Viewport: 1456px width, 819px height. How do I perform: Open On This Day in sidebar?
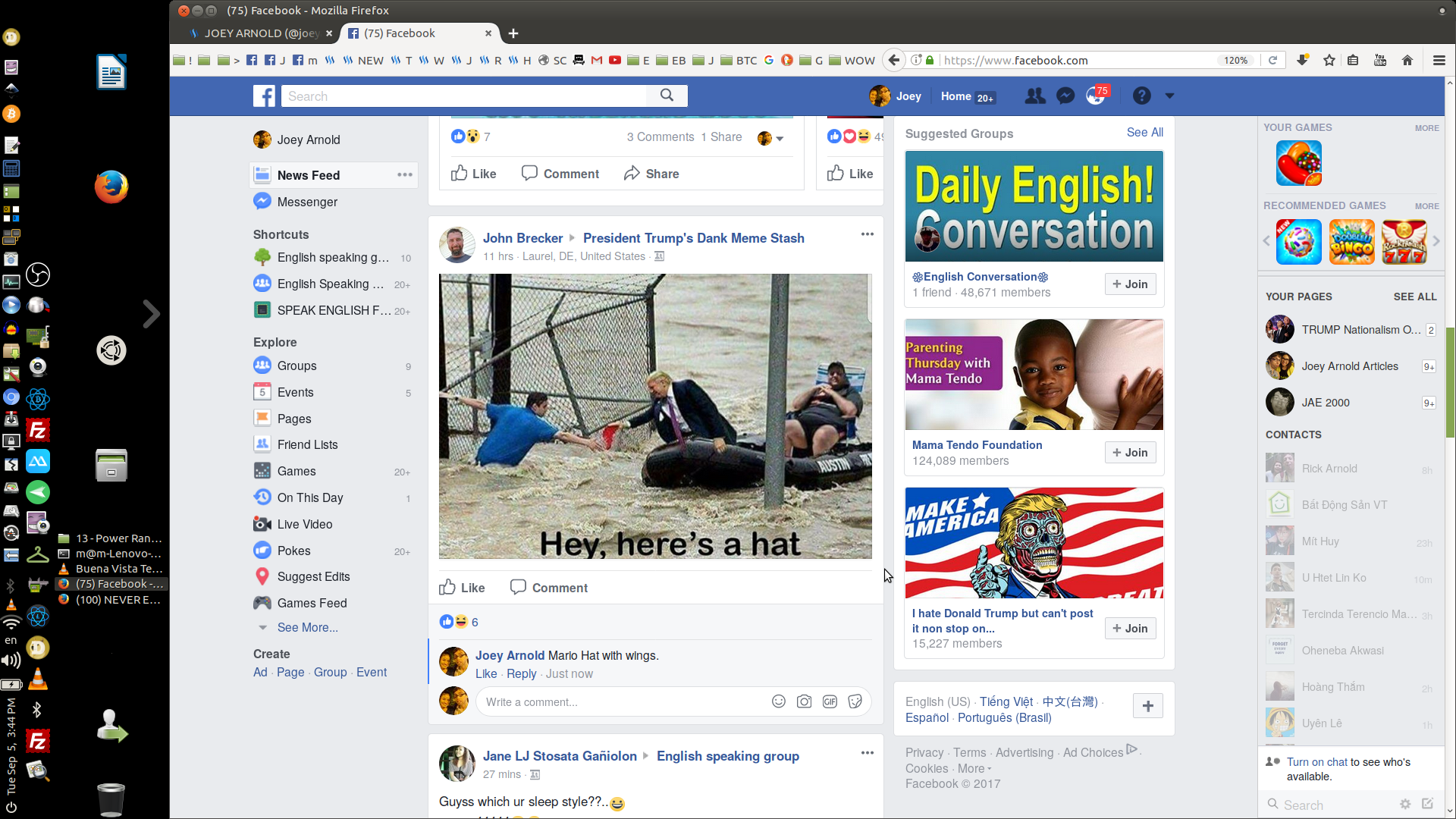point(310,497)
